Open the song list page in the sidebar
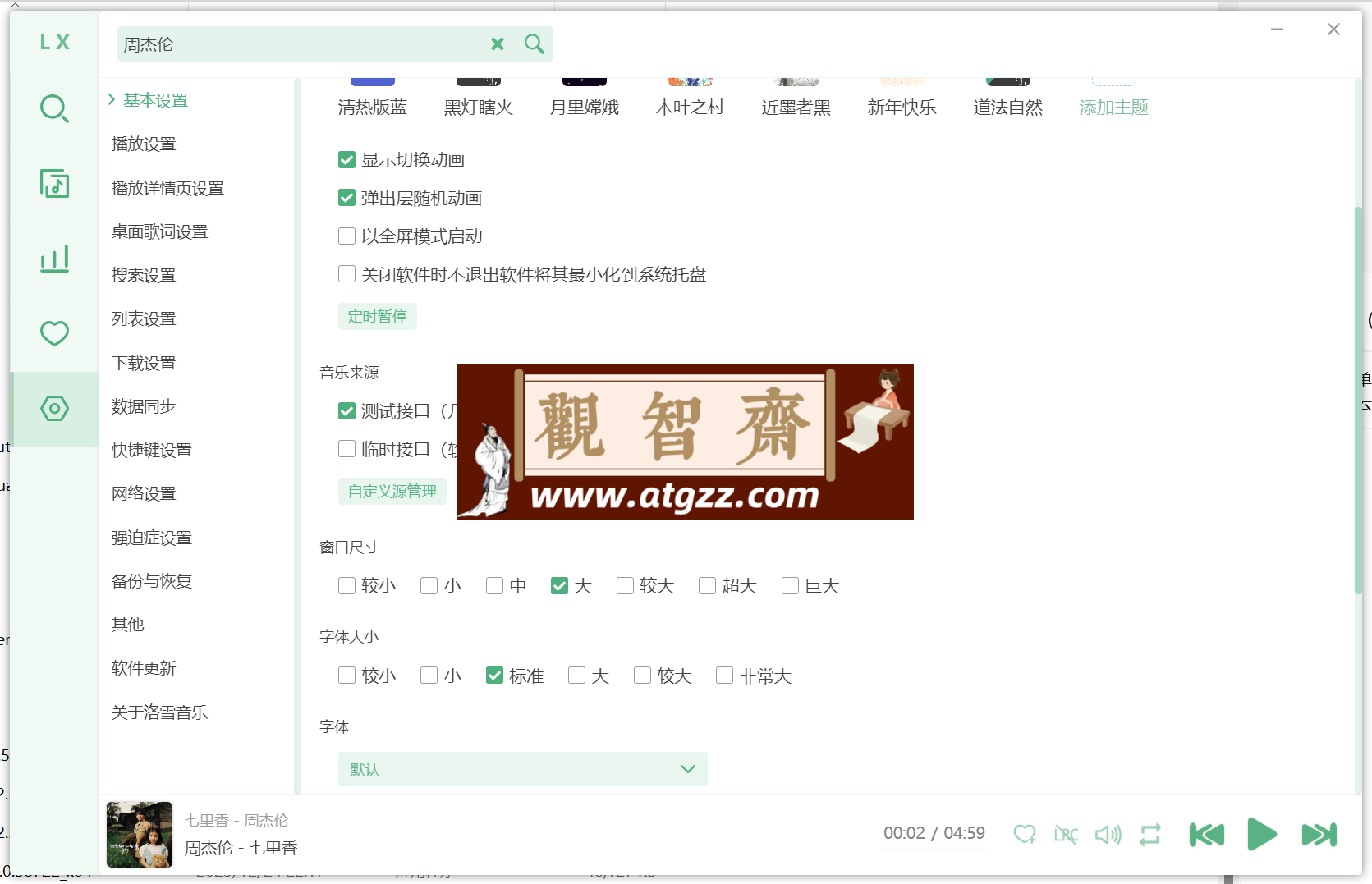This screenshot has height=884, width=1372. tap(54, 183)
